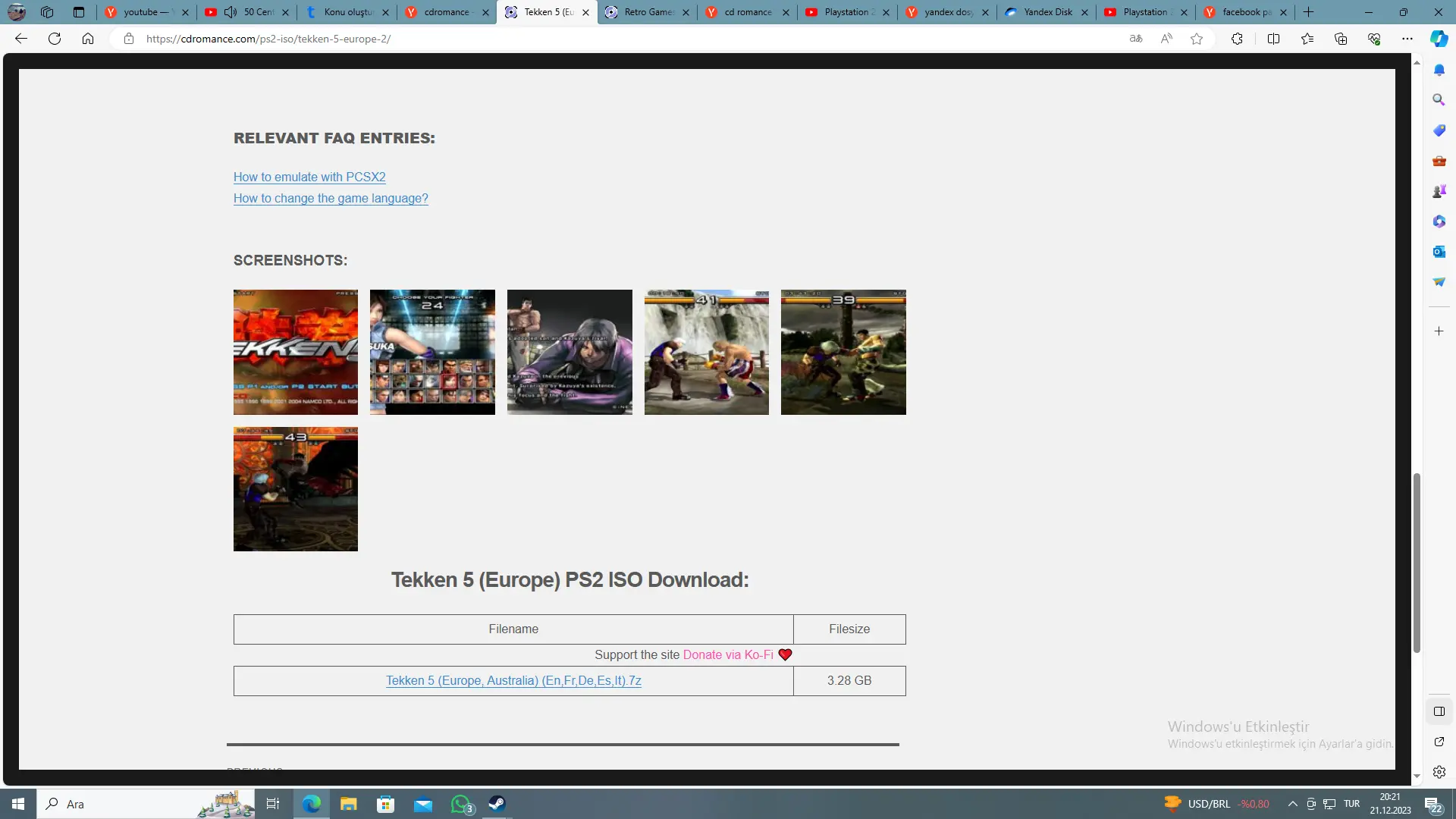Click Donate via Ko-Fi link

pyautogui.click(x=728, y=654)
